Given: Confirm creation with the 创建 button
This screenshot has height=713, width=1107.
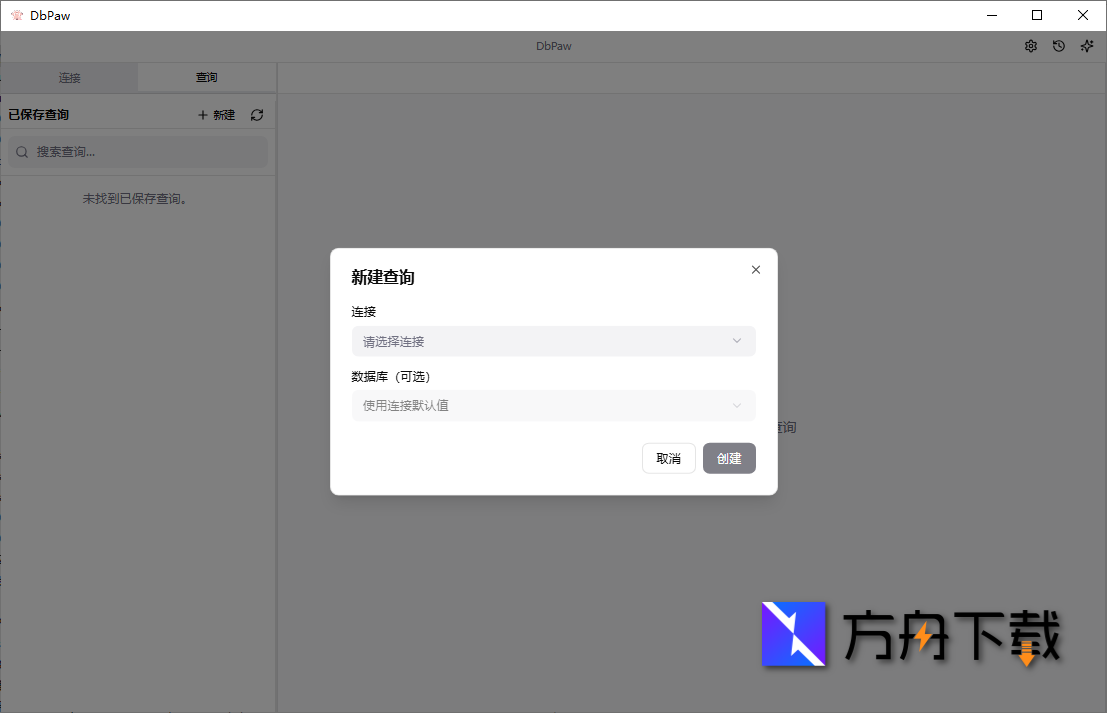Looking at the screenshot, I should [x=729, y=458].
